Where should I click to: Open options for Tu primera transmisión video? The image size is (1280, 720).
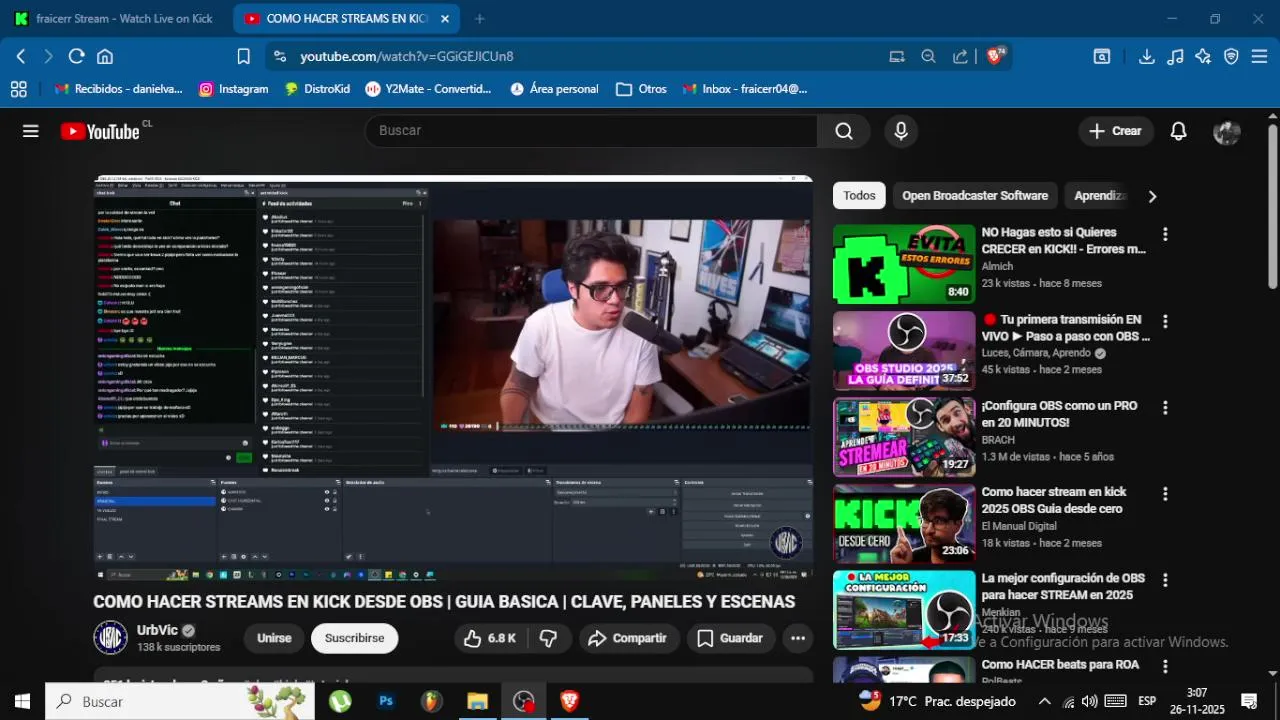tap(1165, 321)
